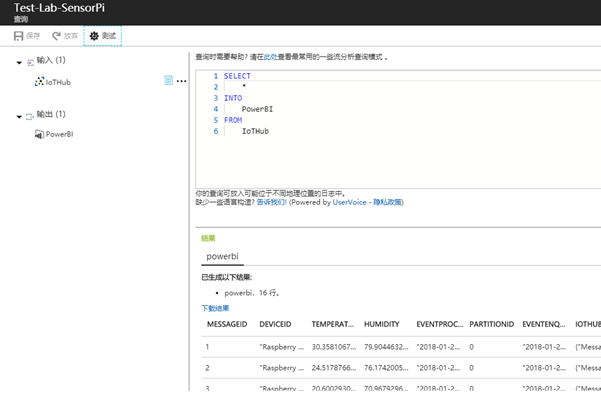Click PowerBI on query line 4
The width and height of the screenshot is (601, 393).
(x=257, y=109)
